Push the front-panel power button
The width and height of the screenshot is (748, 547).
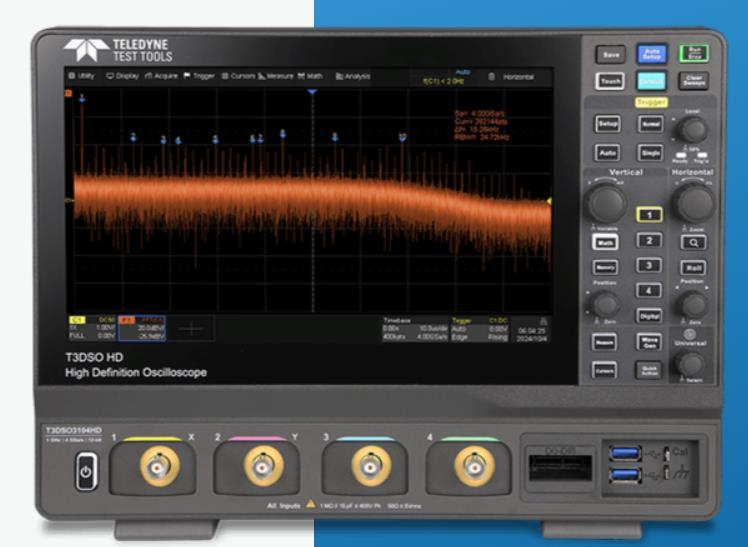point(86,472)
